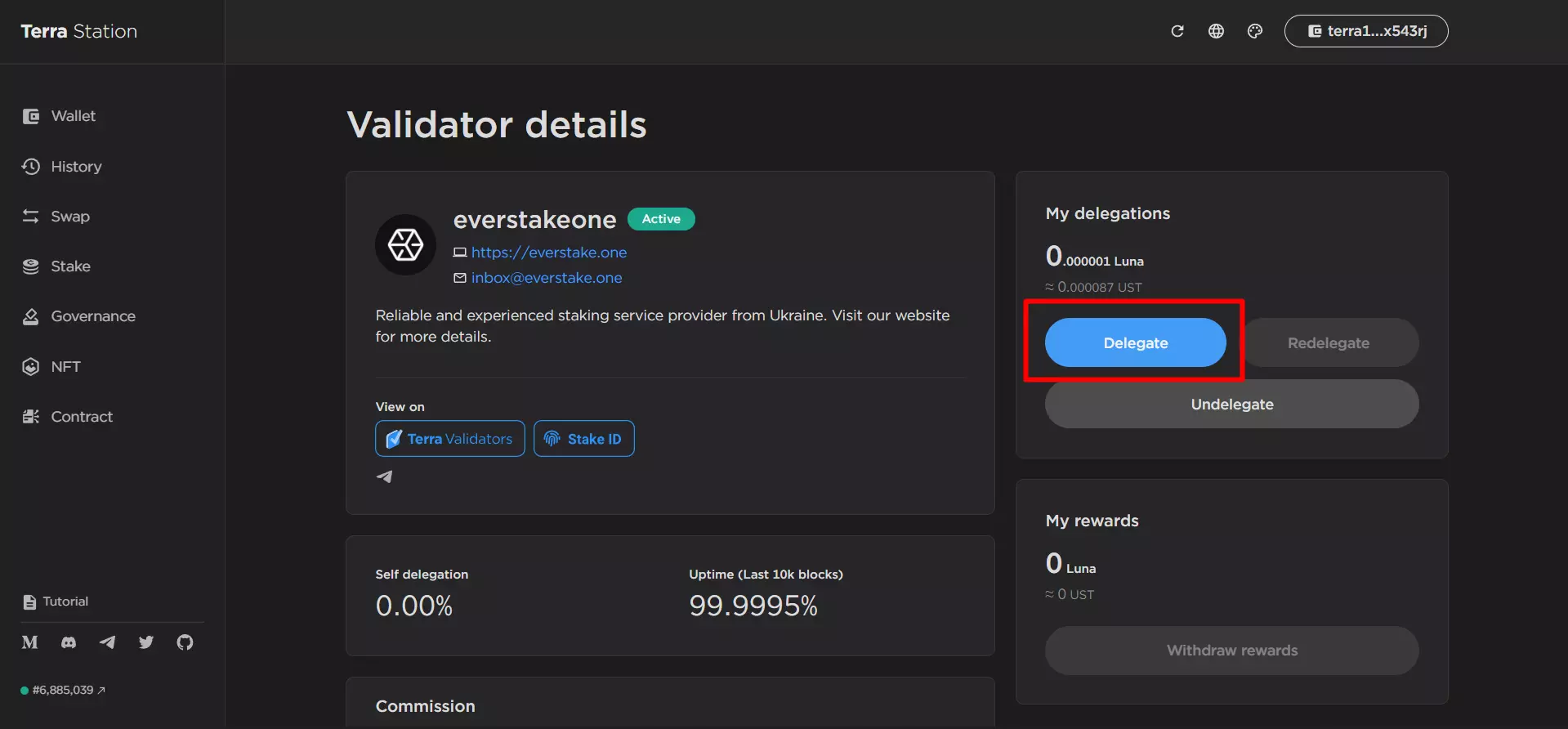Open the Governance page
1568x729 pixels.
click(x=93, y=316)
